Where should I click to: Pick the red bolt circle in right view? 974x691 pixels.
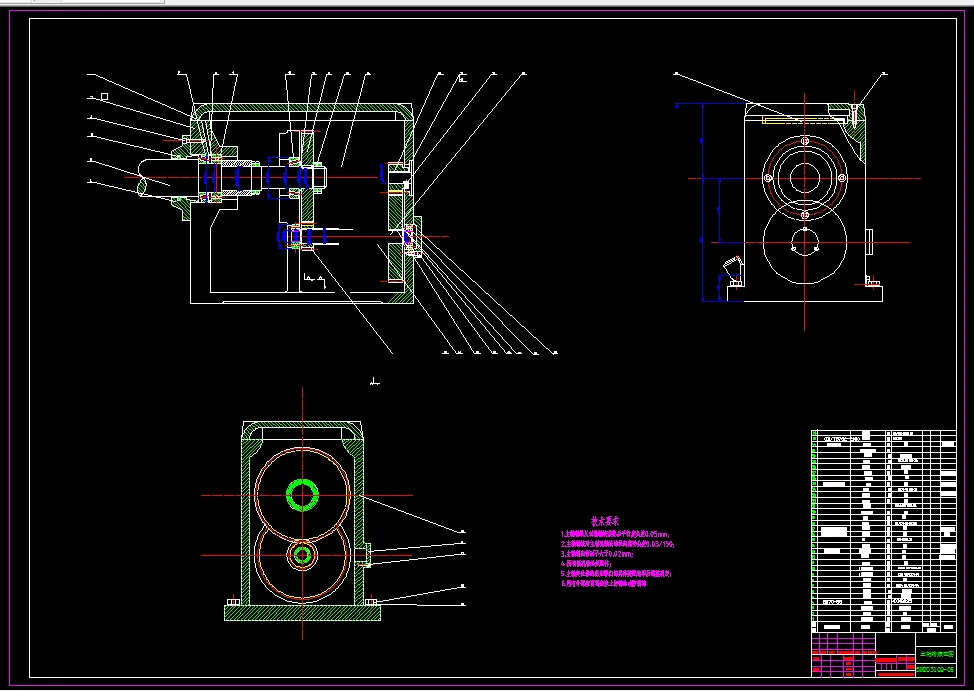pyautogui.click(x=804, y=178)
